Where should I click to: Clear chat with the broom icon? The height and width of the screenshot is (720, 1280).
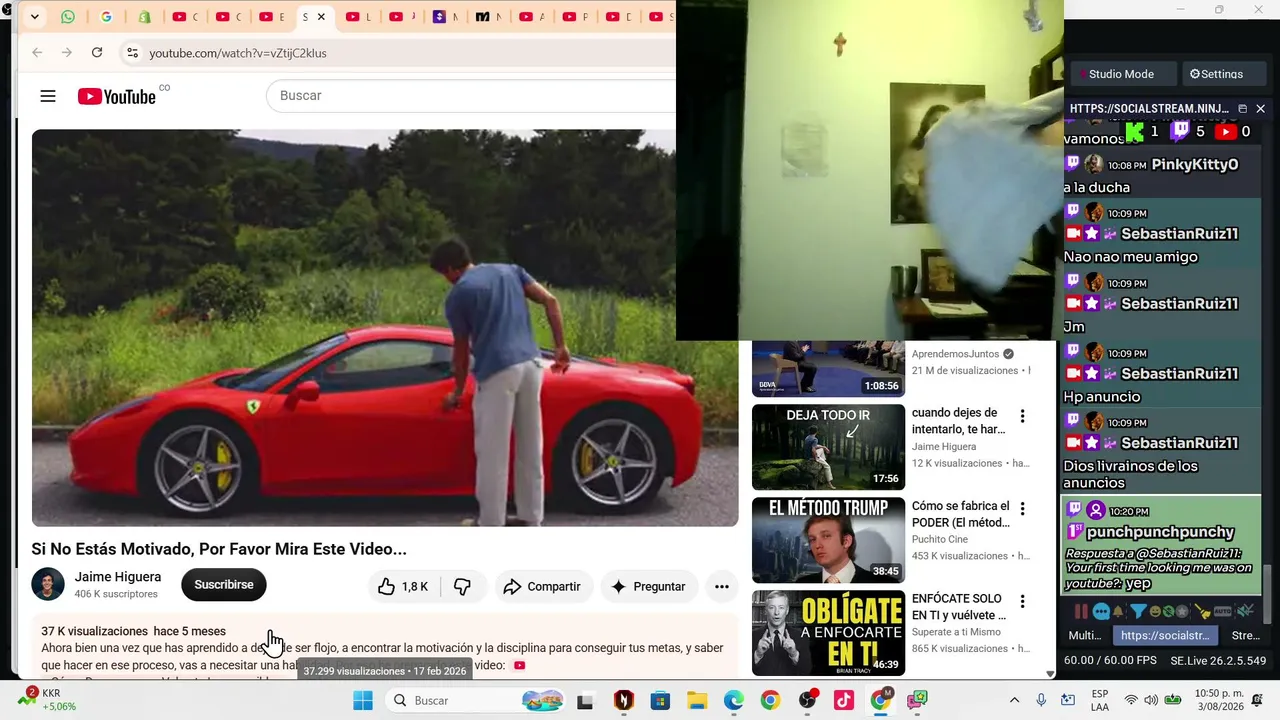tap(1204, 611)
